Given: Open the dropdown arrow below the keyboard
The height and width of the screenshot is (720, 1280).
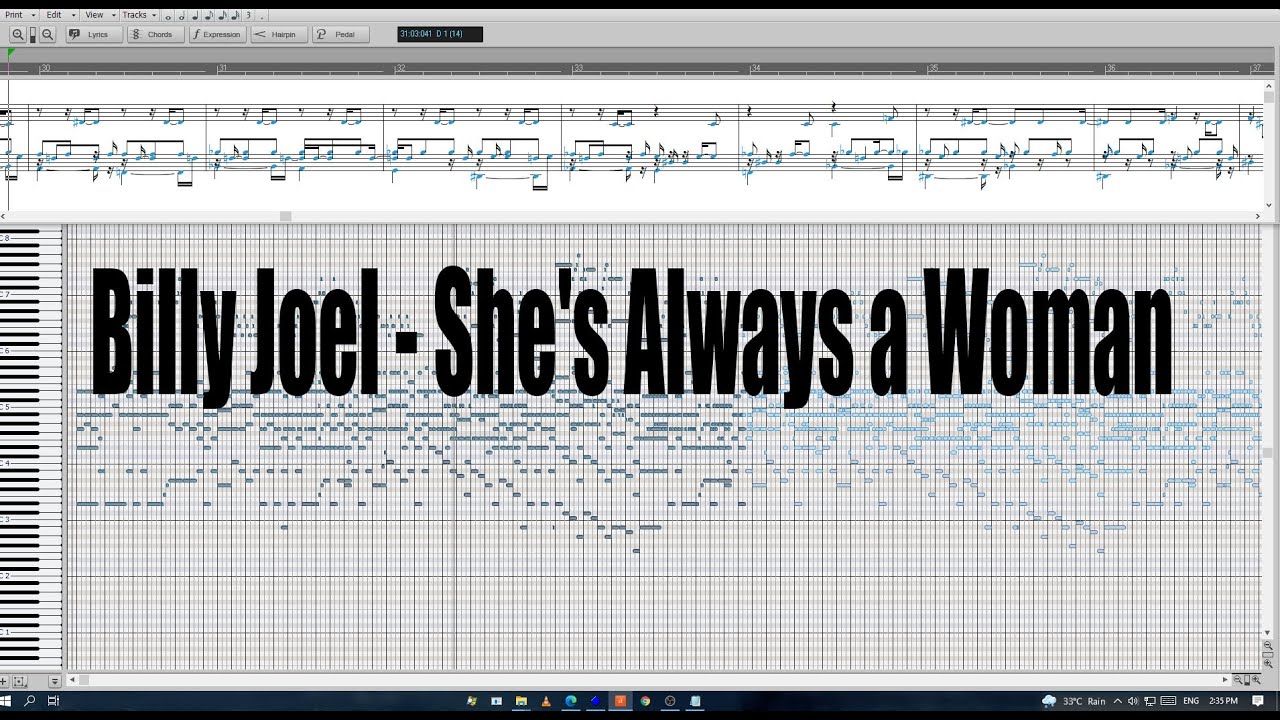Looking at the screenshot, I should click(x=55, y=681).
